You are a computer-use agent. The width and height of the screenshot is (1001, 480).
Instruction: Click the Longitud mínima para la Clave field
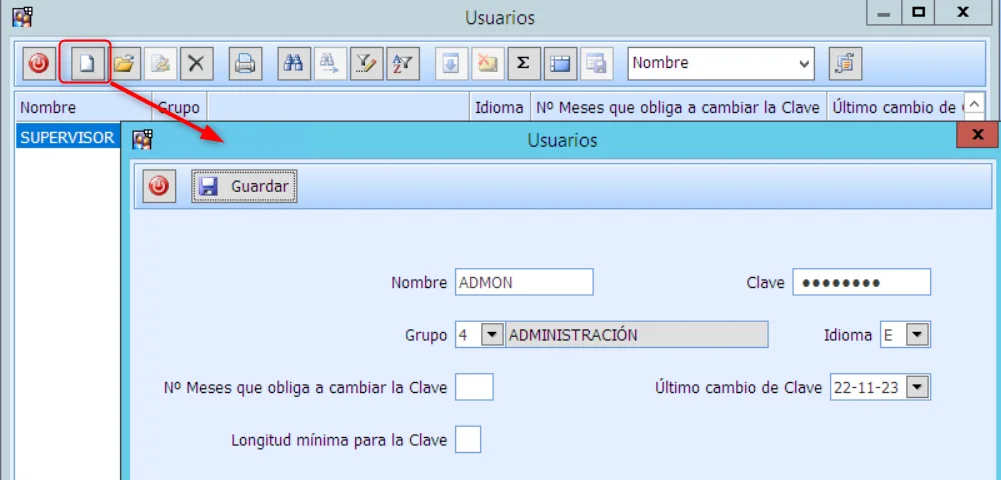pos(468,439)
